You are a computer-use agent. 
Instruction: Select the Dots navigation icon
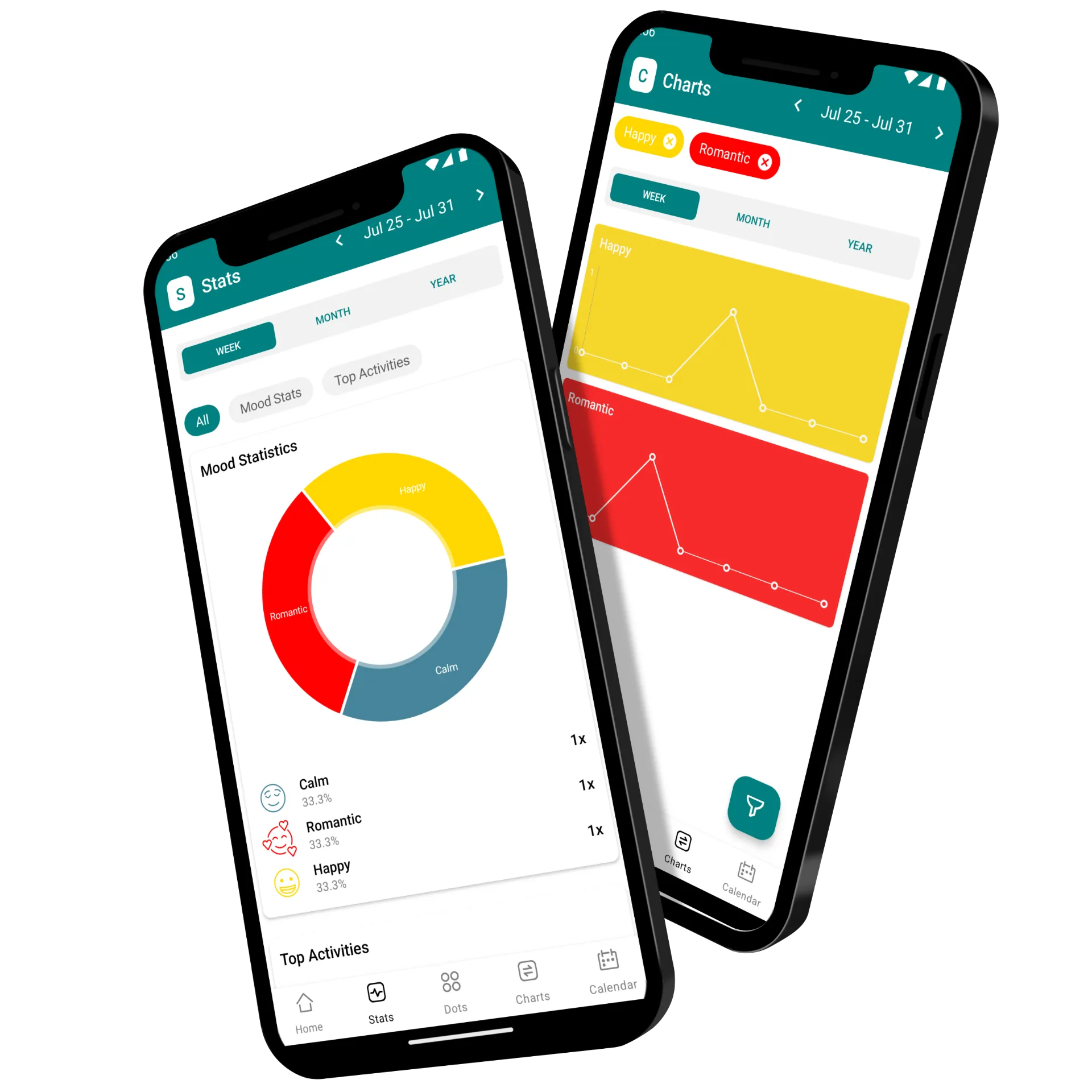[x=439, y=971]
